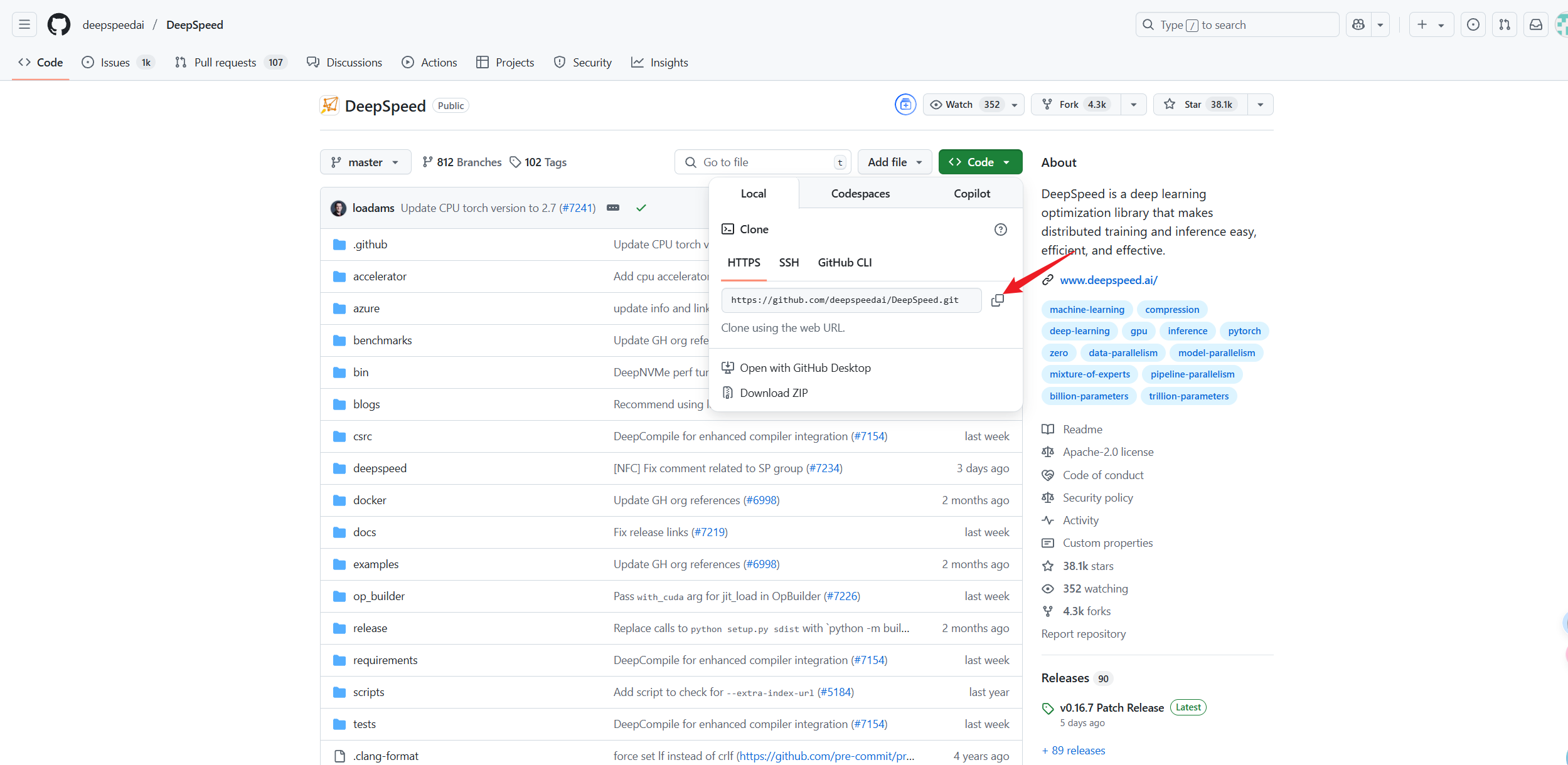The width and height of the screenshot is (1568, 765).
Task: Copy the HTTPS clone URL to clipboard
Action: tap(997, 300)
